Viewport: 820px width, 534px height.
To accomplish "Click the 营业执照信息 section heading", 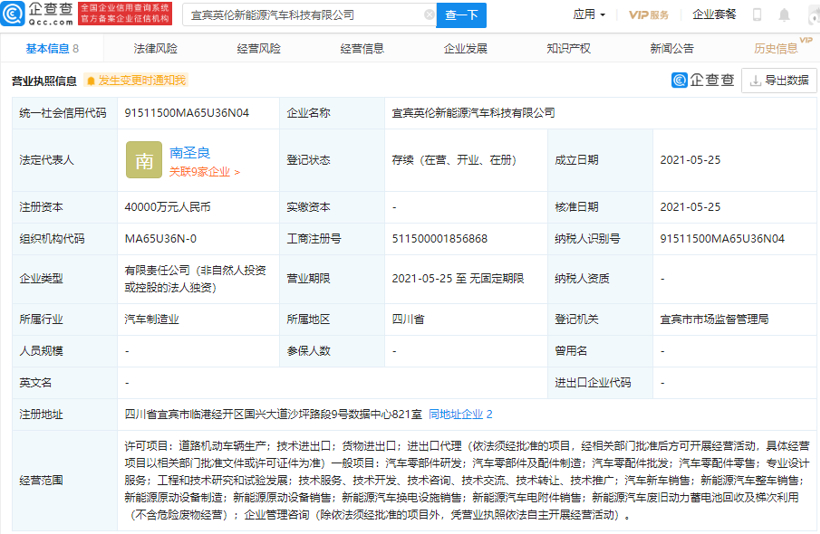I will tap(44, 81).
